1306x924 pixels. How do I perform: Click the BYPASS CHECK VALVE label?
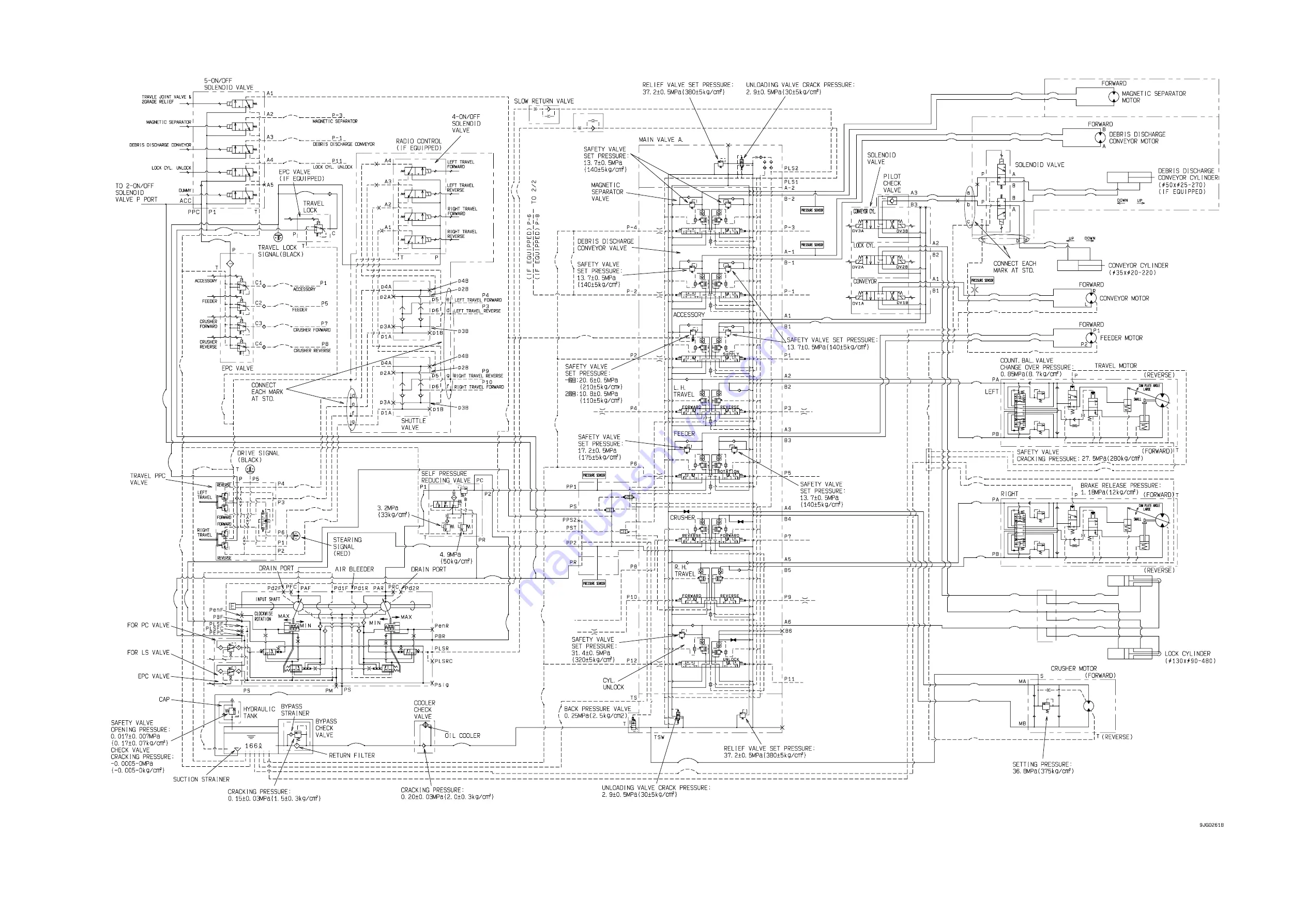[326, 728]
